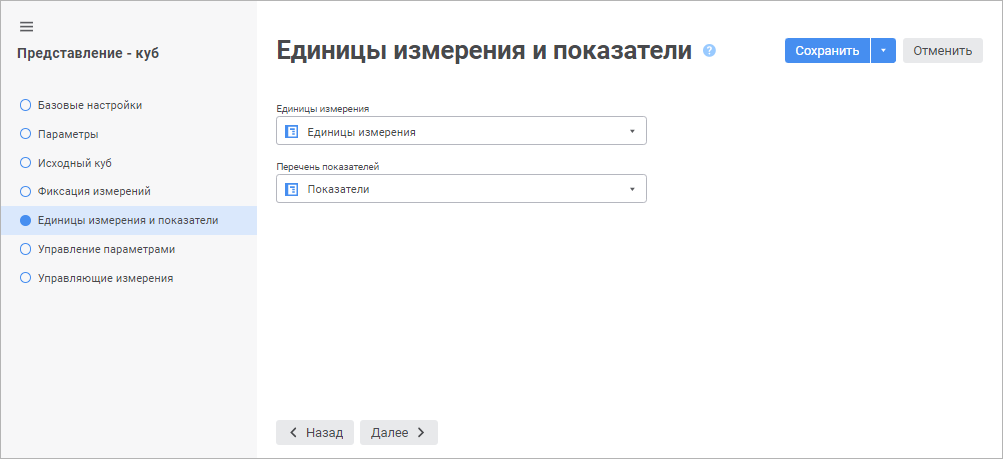Viewport: 1003px width, 459px height.
Task: Expand the Показатели dropdown arrow
Action: 632,189
